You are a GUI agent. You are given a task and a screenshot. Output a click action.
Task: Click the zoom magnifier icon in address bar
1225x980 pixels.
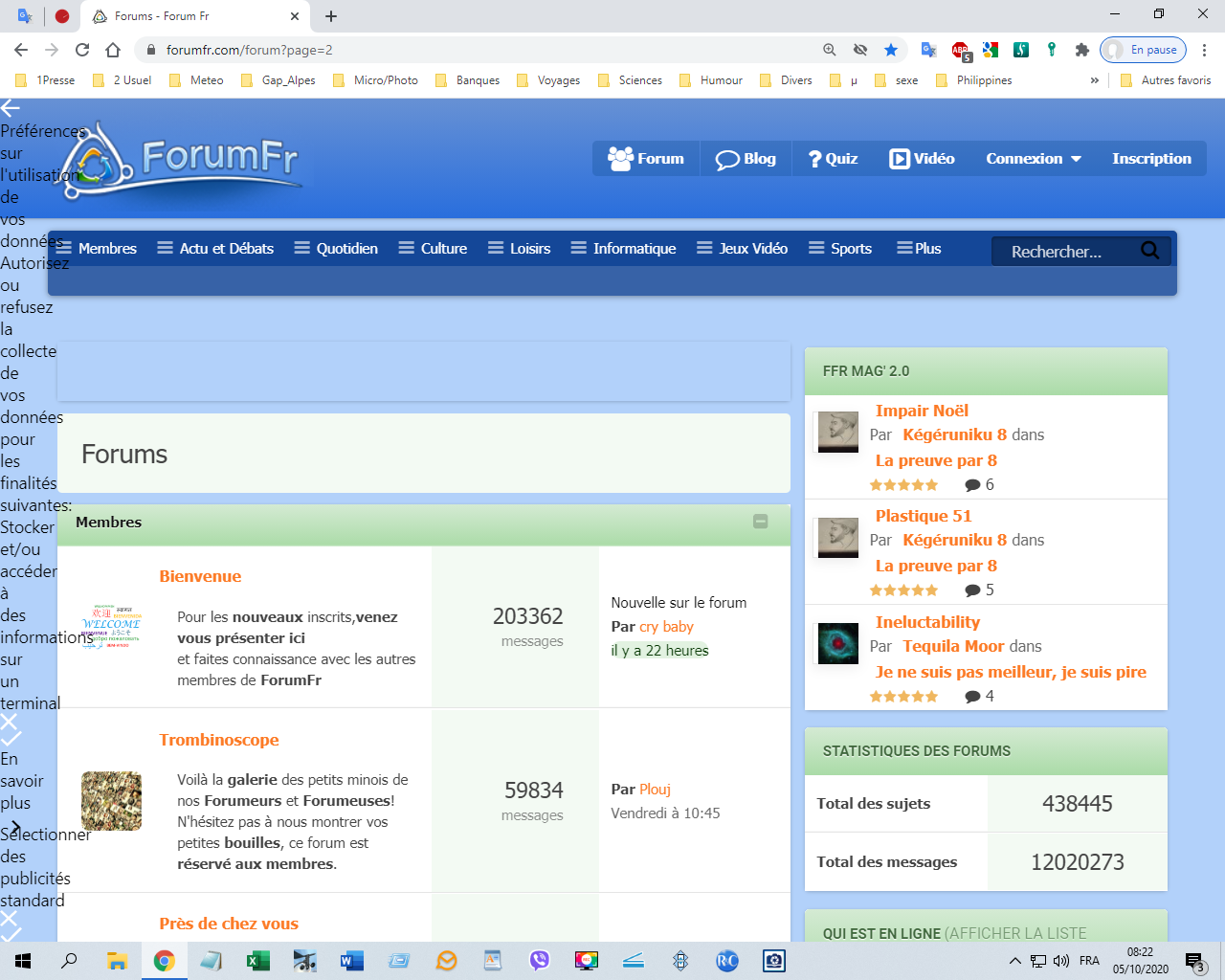tap(830, 50)
